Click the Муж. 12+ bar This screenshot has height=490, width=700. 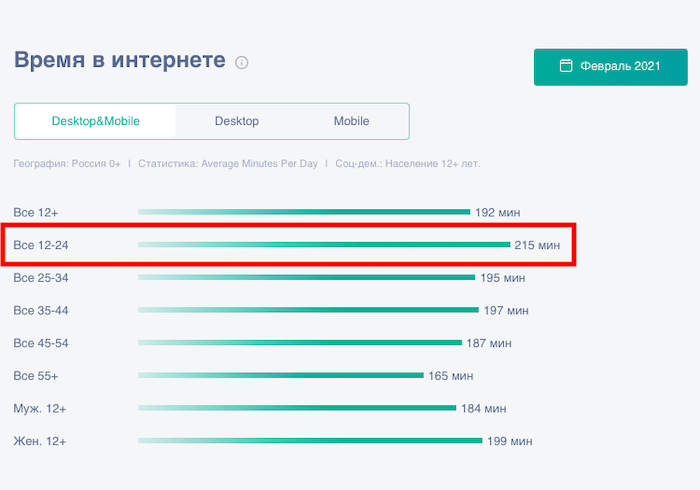(x=297, y=408)
